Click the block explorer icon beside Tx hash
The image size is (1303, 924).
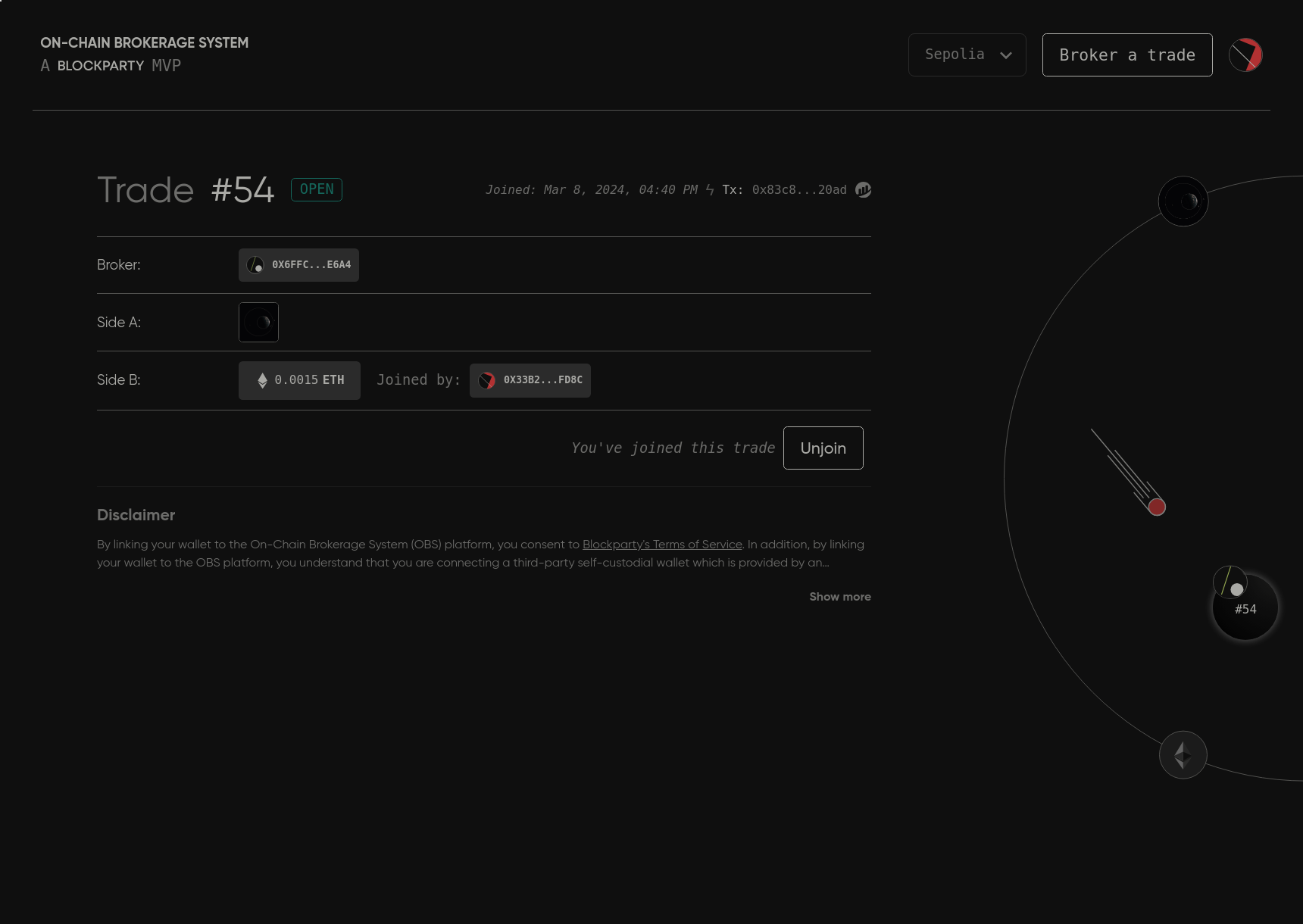coord(863,190)
